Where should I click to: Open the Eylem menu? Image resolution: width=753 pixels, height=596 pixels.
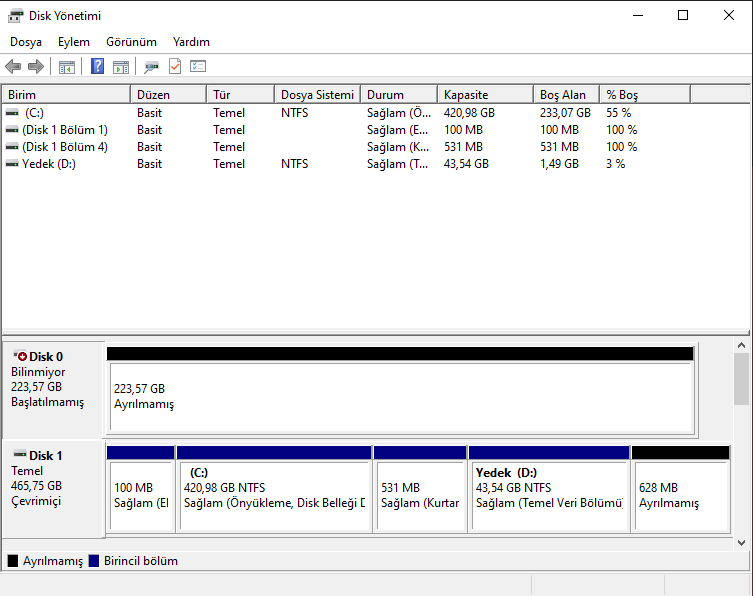tap(74, 42)
